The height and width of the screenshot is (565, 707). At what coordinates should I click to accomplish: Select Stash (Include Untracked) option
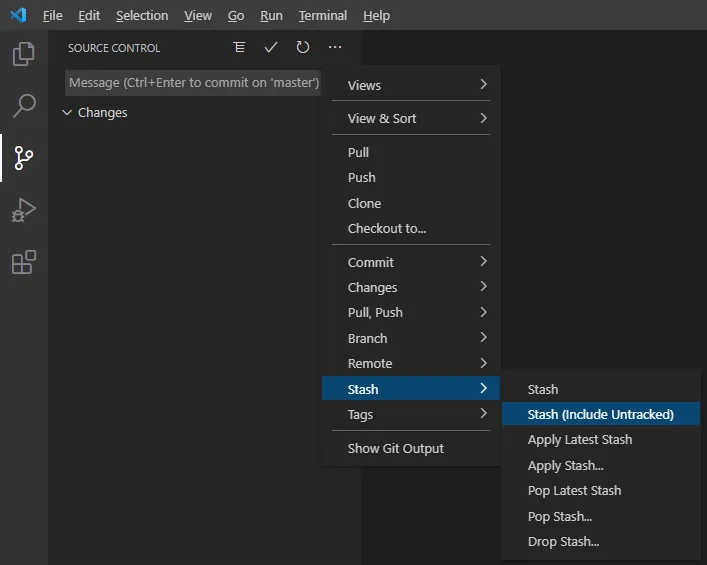pyautogui.click(x=601, y=414)
